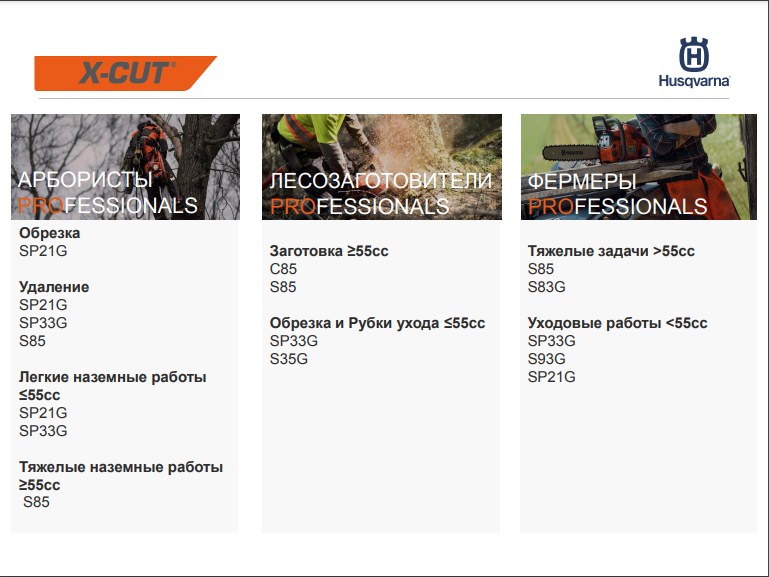Click Уходовые работы <55cc heading
The height and width of the screenshot is (577, 769).
(x=617, y=323)
